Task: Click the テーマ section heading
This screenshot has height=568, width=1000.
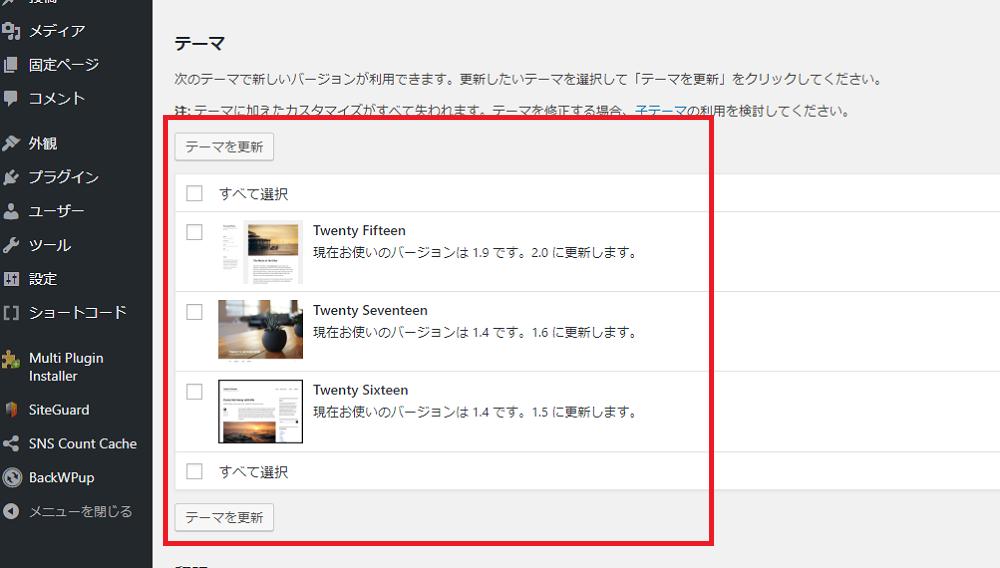Action: coord(200,43)
